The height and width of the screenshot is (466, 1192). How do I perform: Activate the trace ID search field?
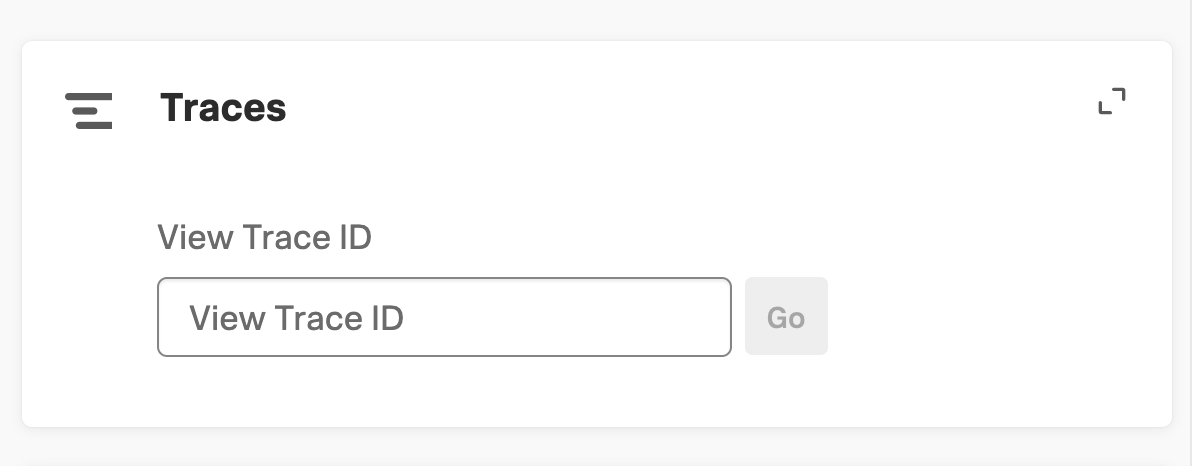pos(444,317)
